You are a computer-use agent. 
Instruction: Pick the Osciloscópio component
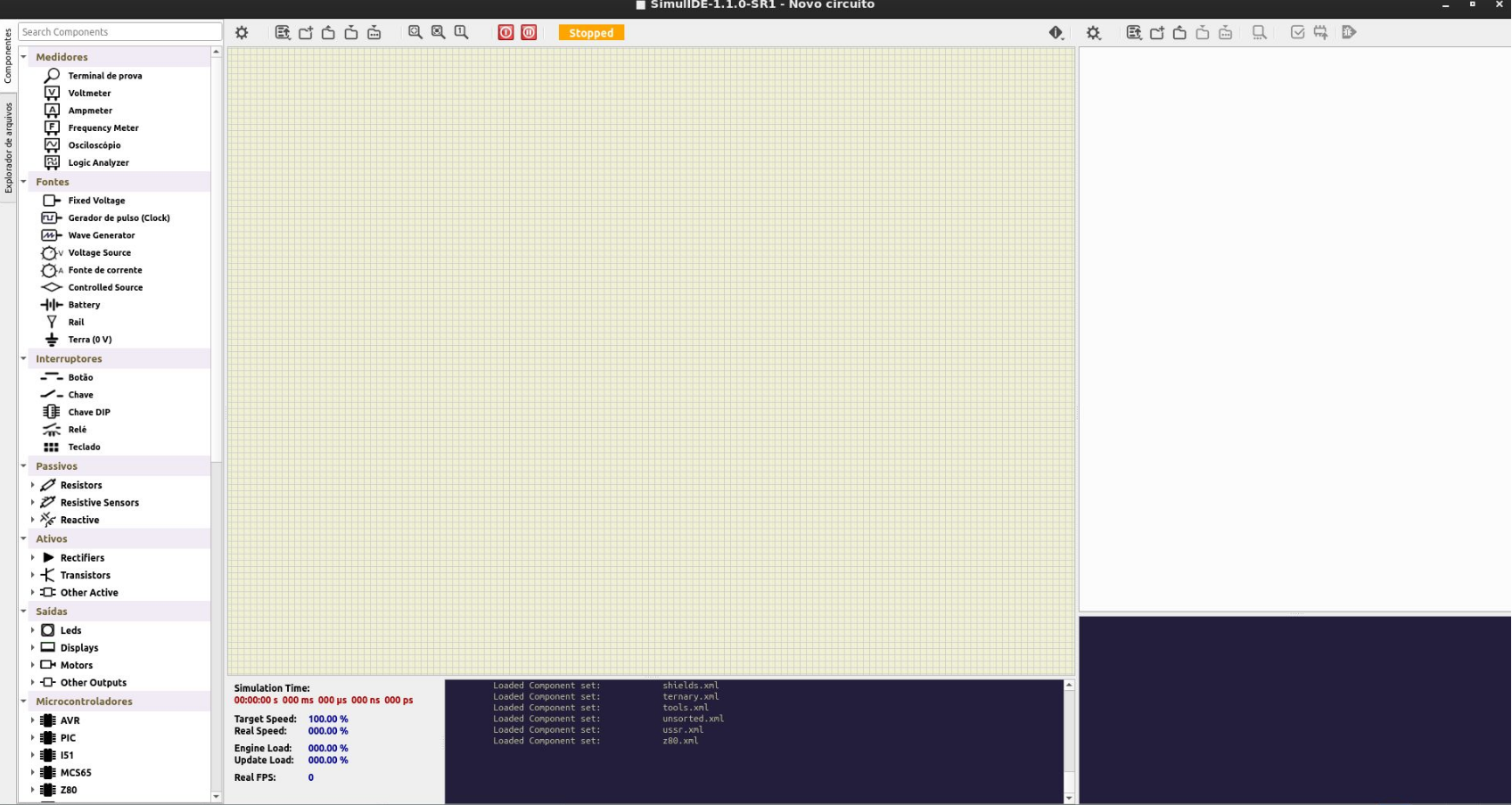94,145
